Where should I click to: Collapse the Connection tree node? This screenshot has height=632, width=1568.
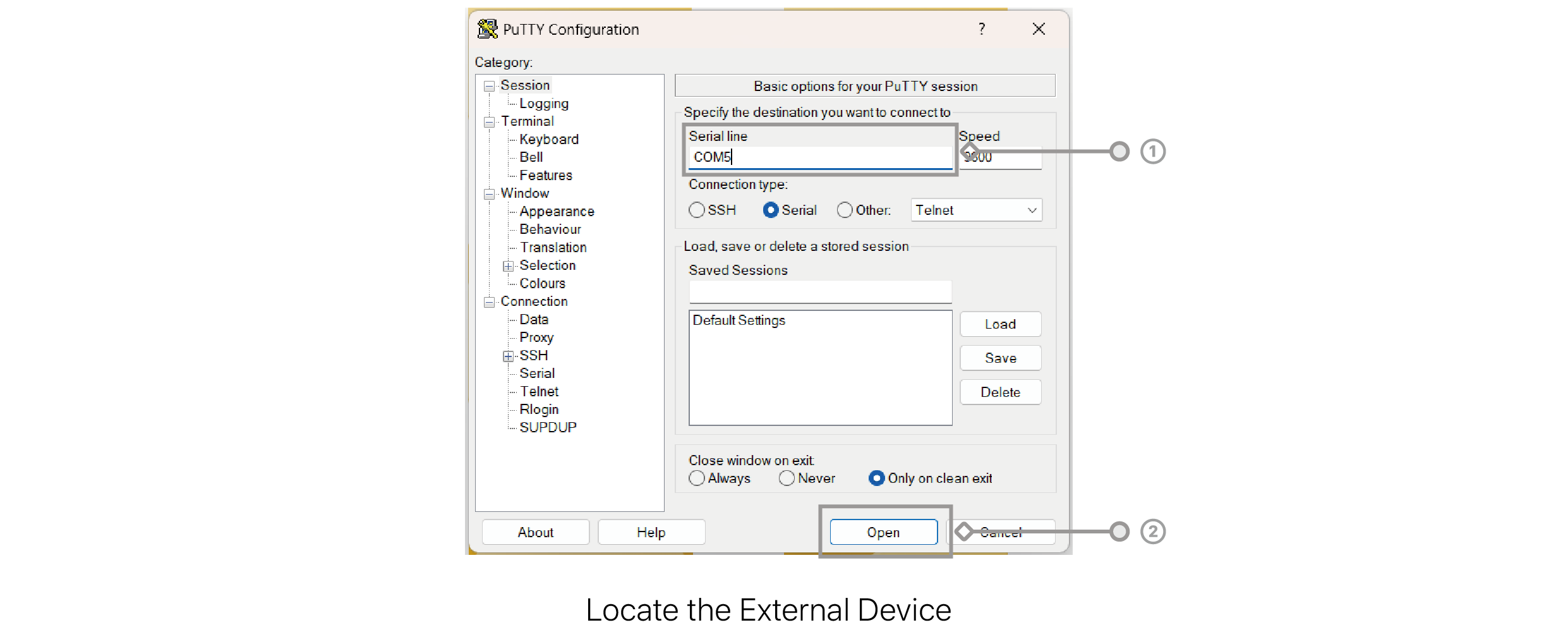tap(489, 302)
